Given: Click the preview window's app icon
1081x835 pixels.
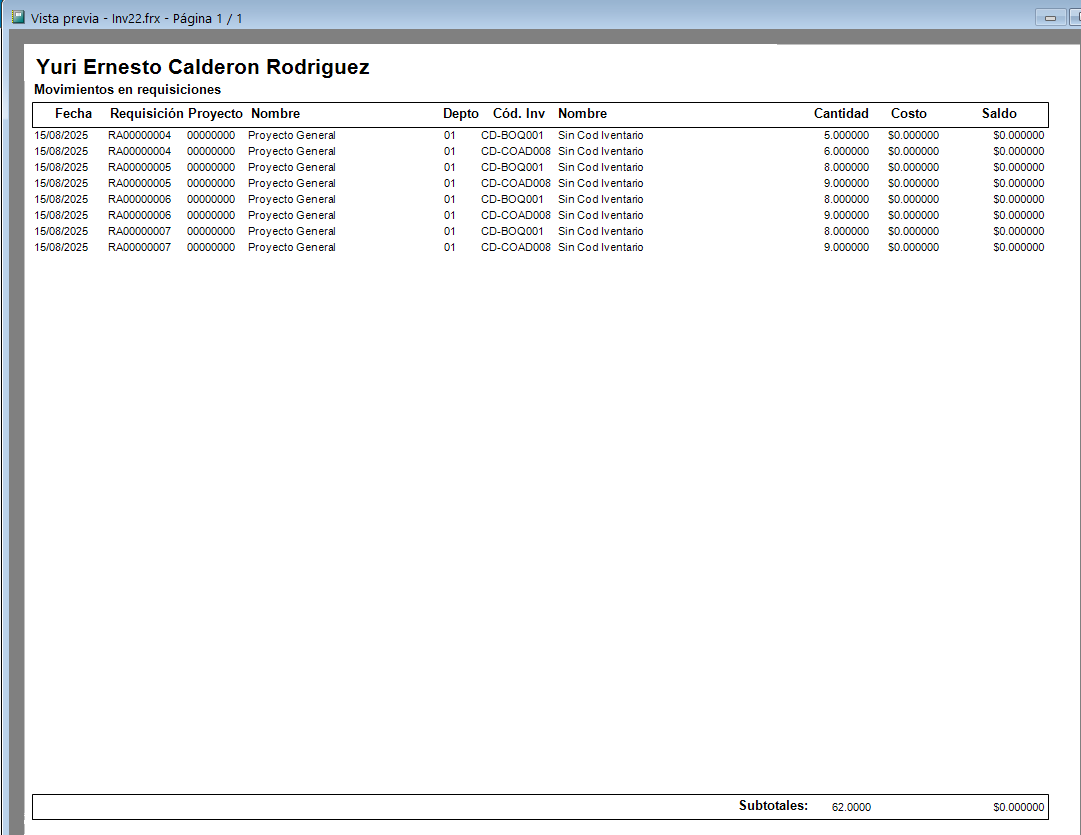Looking at the screenshot, I should pos(19,17).
